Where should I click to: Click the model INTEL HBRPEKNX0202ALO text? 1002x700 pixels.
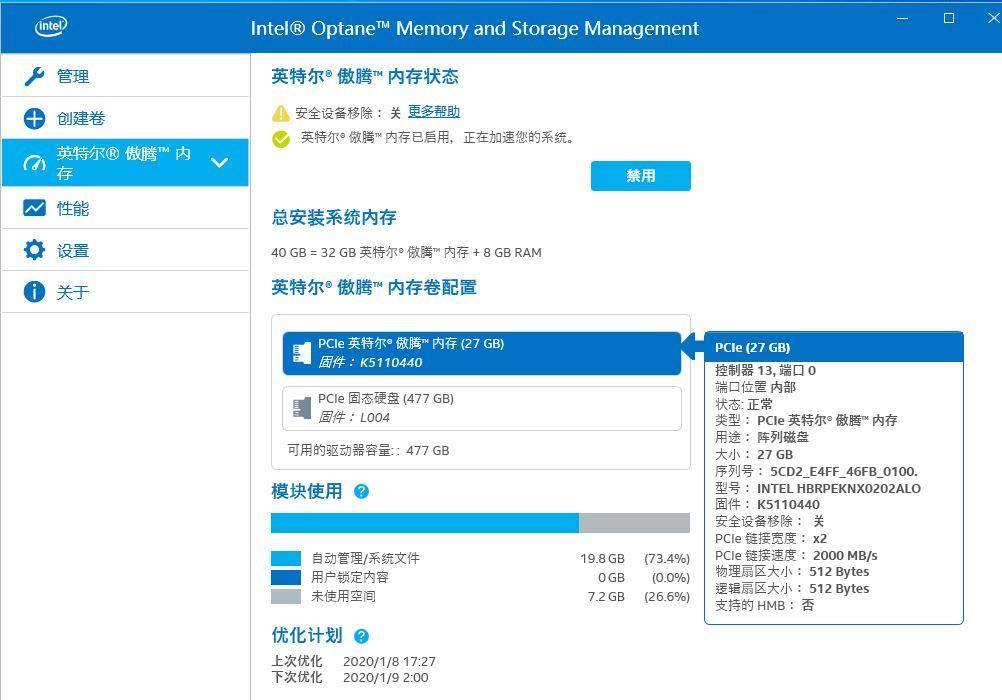click(x=839, y=488)
